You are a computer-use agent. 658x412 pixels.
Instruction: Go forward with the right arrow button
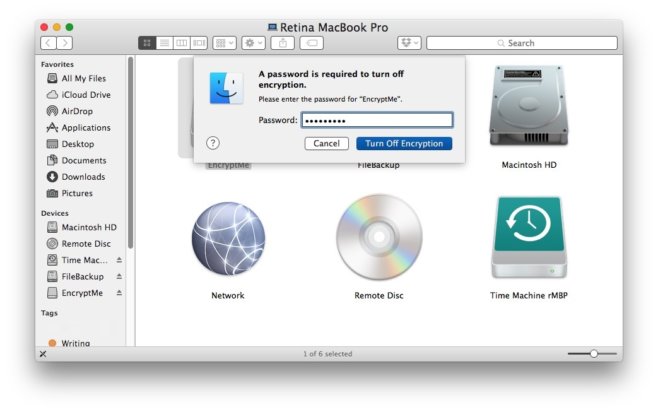pyautogui.click(x=65, y=43)
